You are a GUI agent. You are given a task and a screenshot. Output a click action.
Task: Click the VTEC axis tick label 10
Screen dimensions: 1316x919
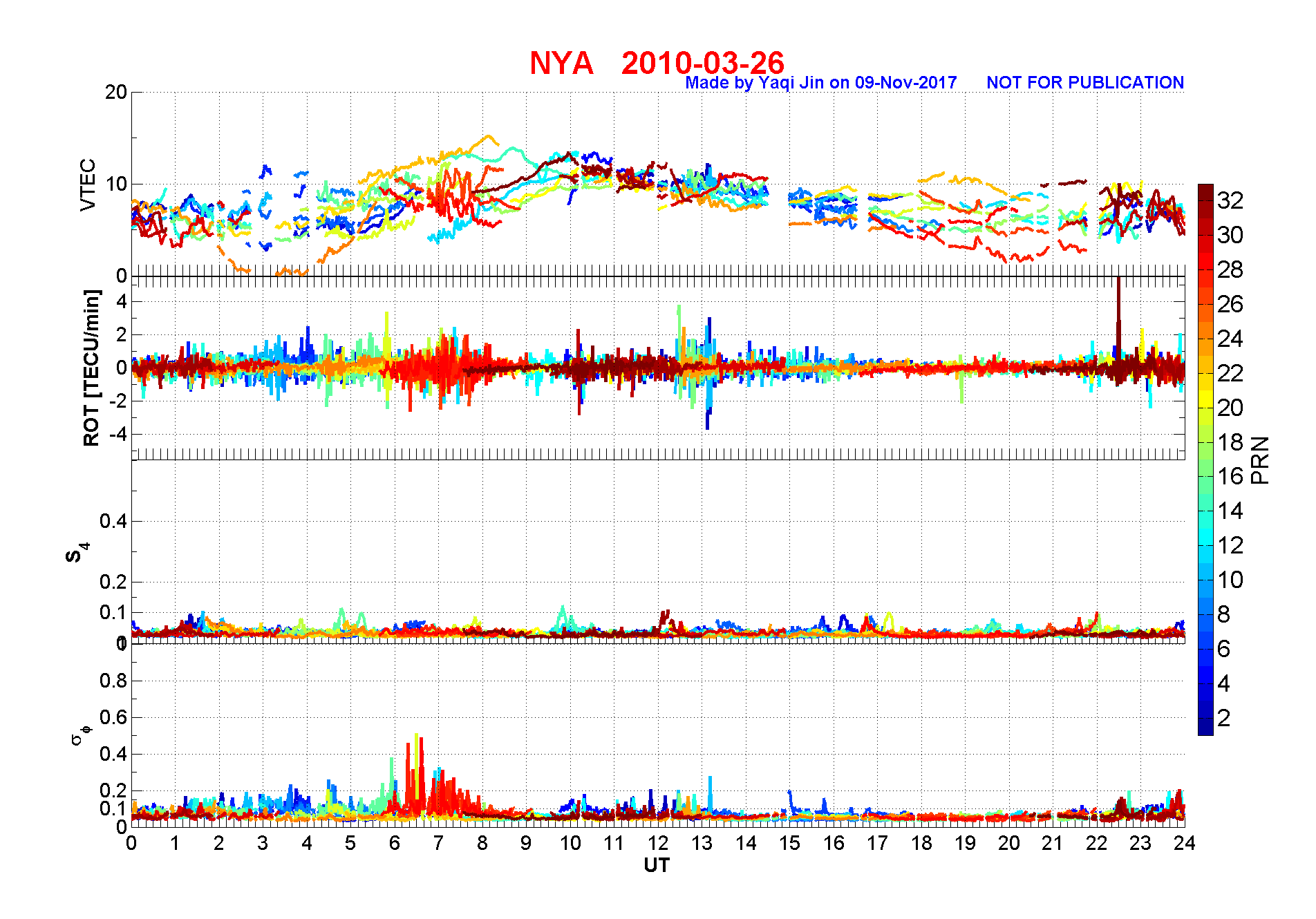click(x=116, y=184)
